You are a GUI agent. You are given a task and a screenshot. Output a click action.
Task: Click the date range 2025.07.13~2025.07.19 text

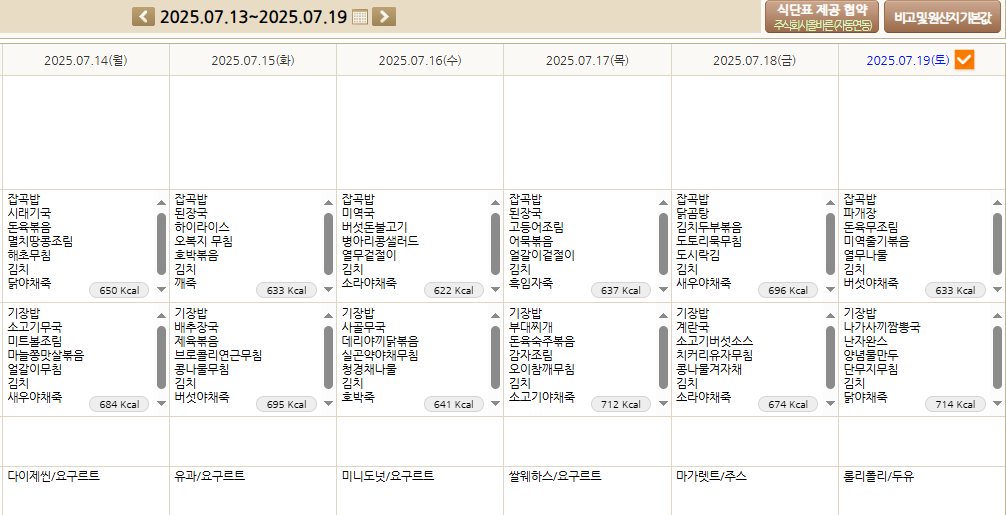click(x=253, y=17)
